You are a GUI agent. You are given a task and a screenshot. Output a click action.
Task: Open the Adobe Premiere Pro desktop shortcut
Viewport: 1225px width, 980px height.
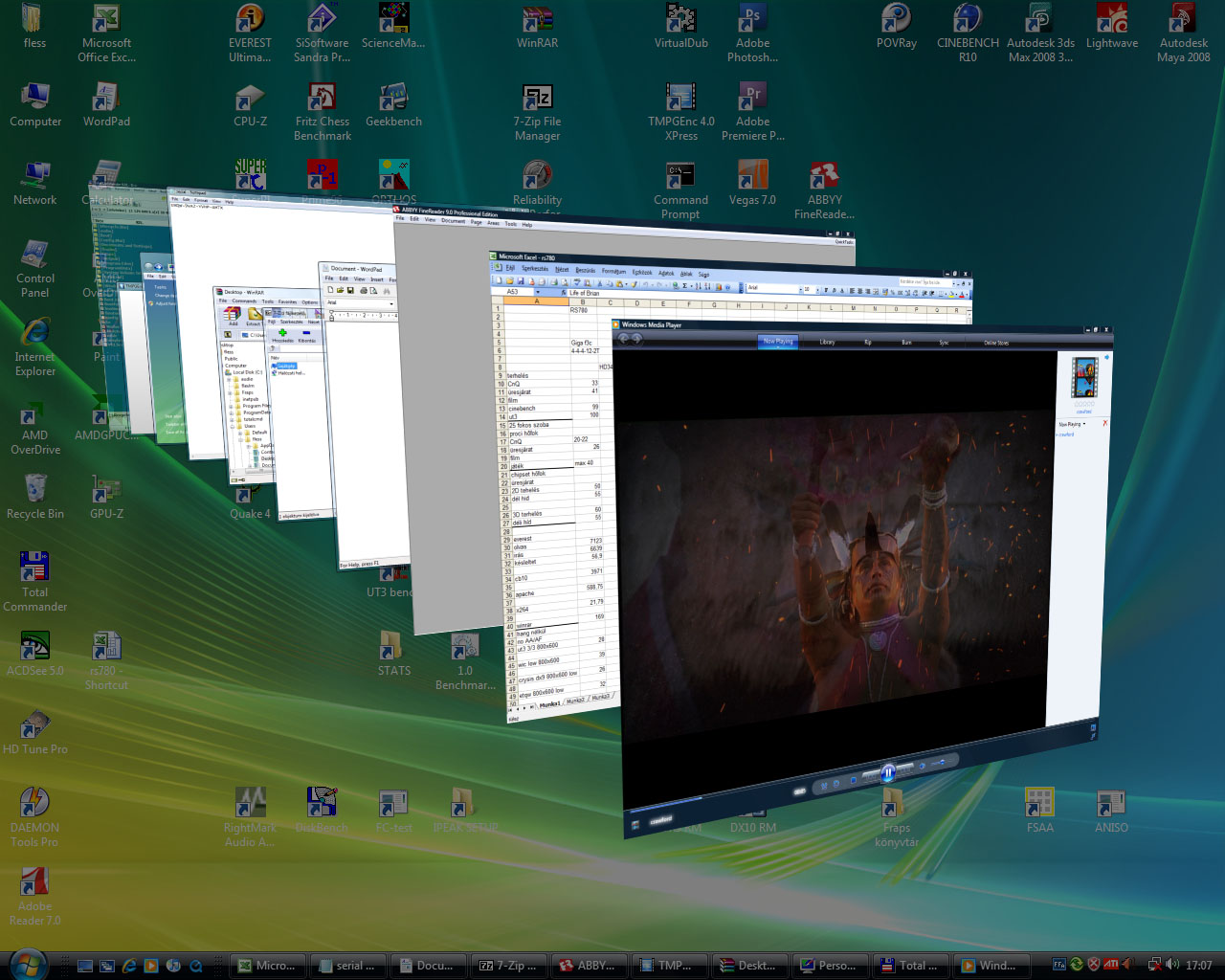pyautogui.click(x=752, y=112)
